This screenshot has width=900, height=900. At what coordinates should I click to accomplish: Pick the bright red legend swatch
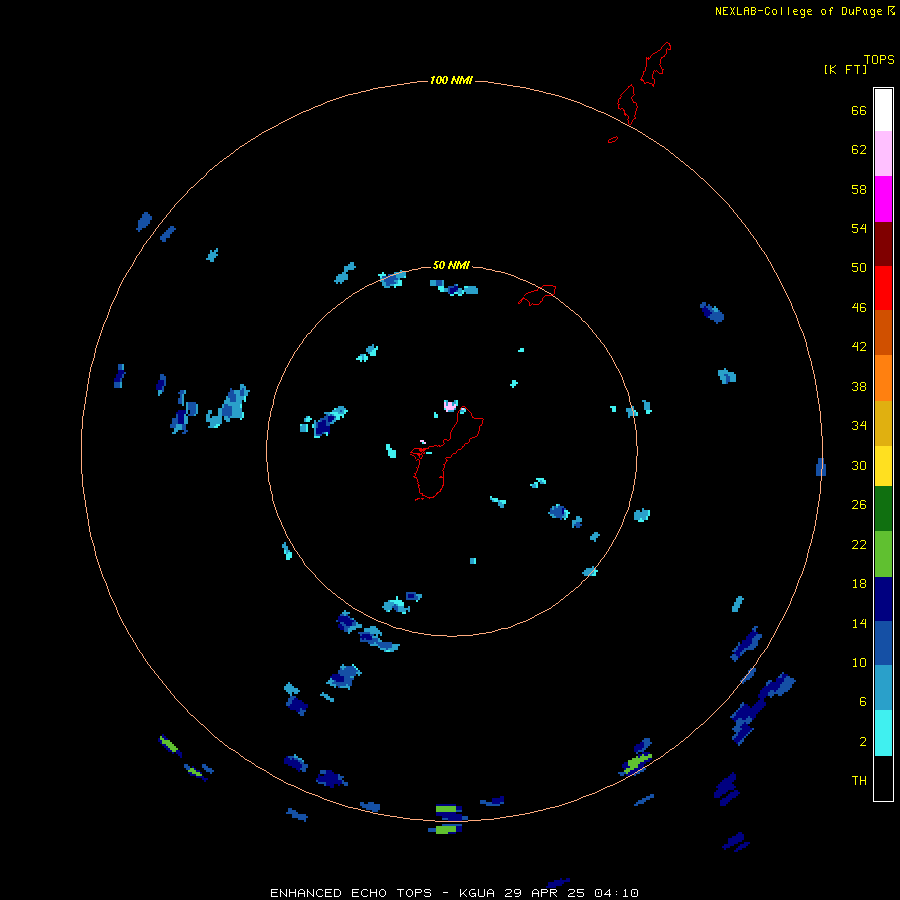[x=883, y=288]
